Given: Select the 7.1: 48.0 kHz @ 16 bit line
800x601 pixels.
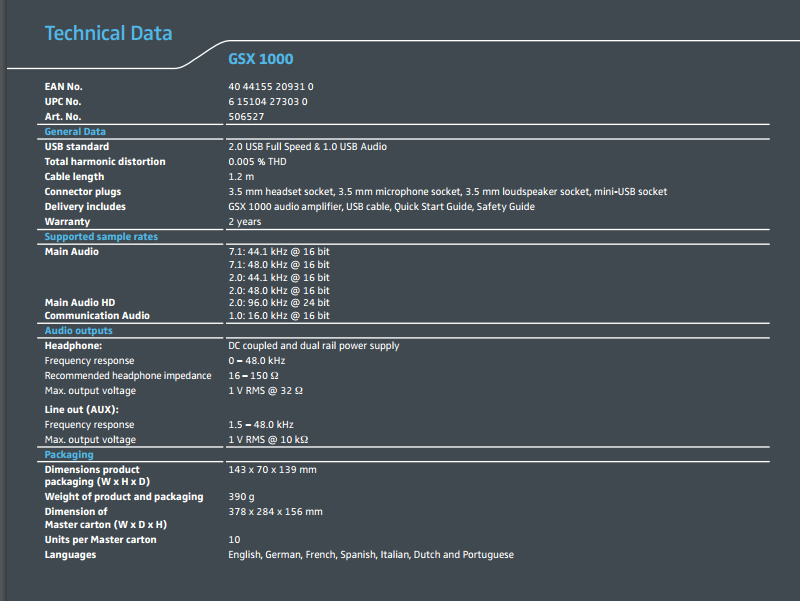Looking at the screenshot, I should [x=279, y=265].
